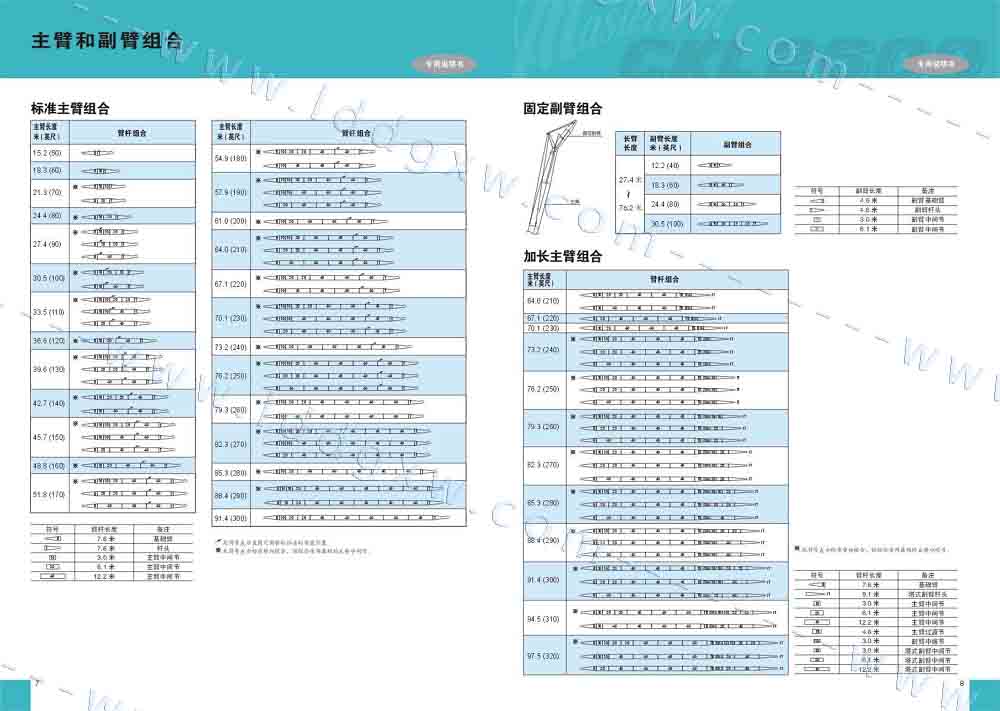Click the section heading '标准主臂组合'
Viewport: 1000px width, 711px height.
[70, 108]
